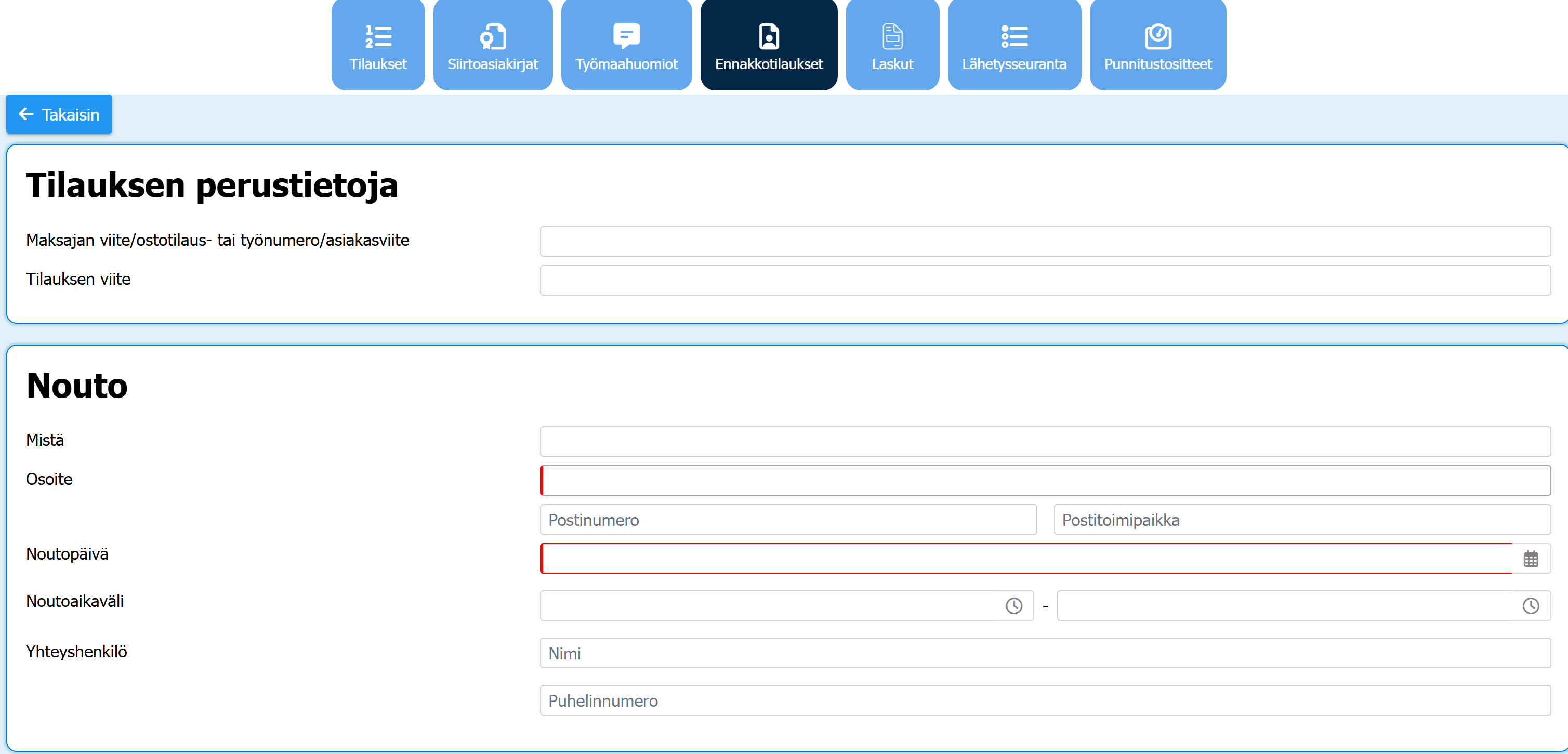Open the Noutopäivä calendar picker icon
This screenshot has height=754, width=1568.
point(1531,559)
